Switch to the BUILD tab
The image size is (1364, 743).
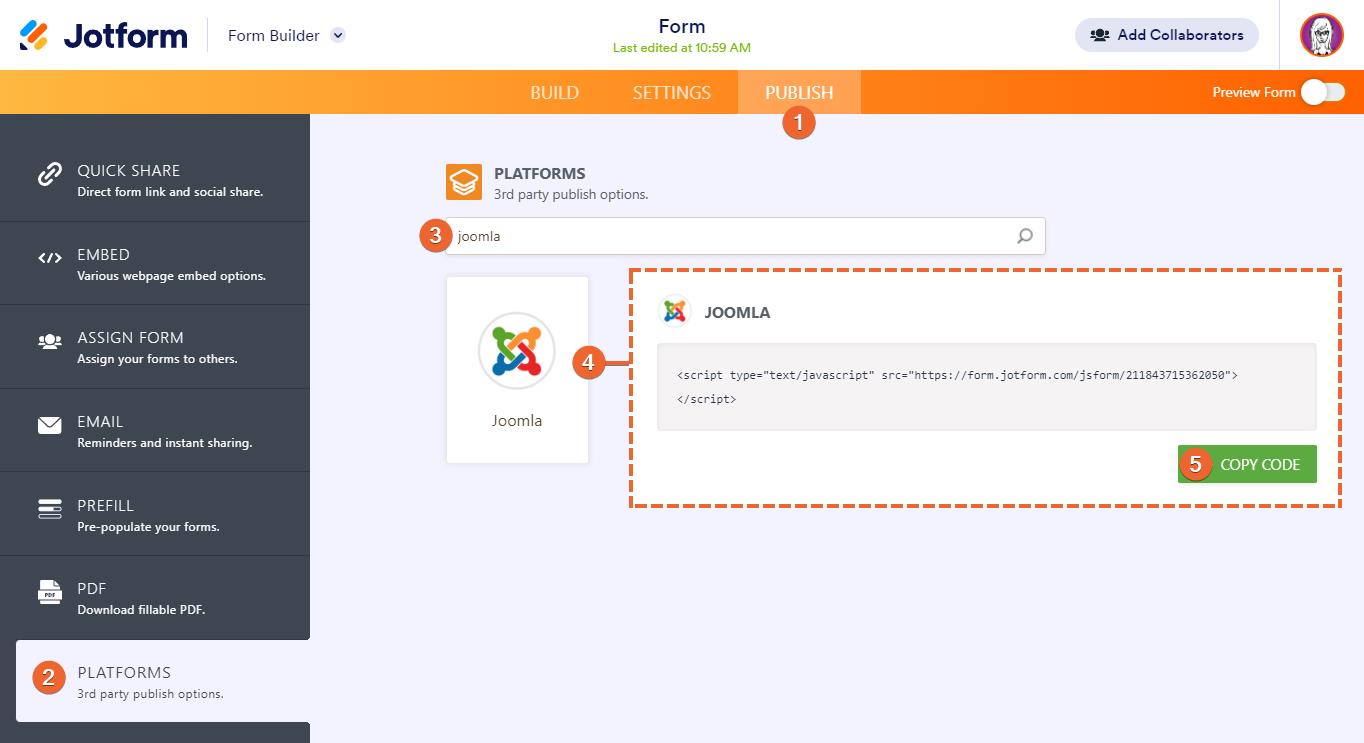click(x=554, y=92)
